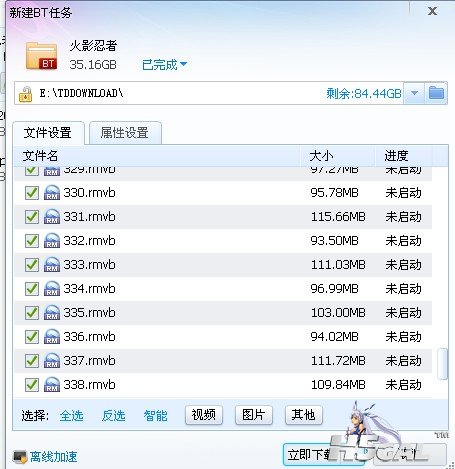This screenshot has width=455, height=469.
Task: Click the 反选 invert selection link
Action: (x=113, y=415)
